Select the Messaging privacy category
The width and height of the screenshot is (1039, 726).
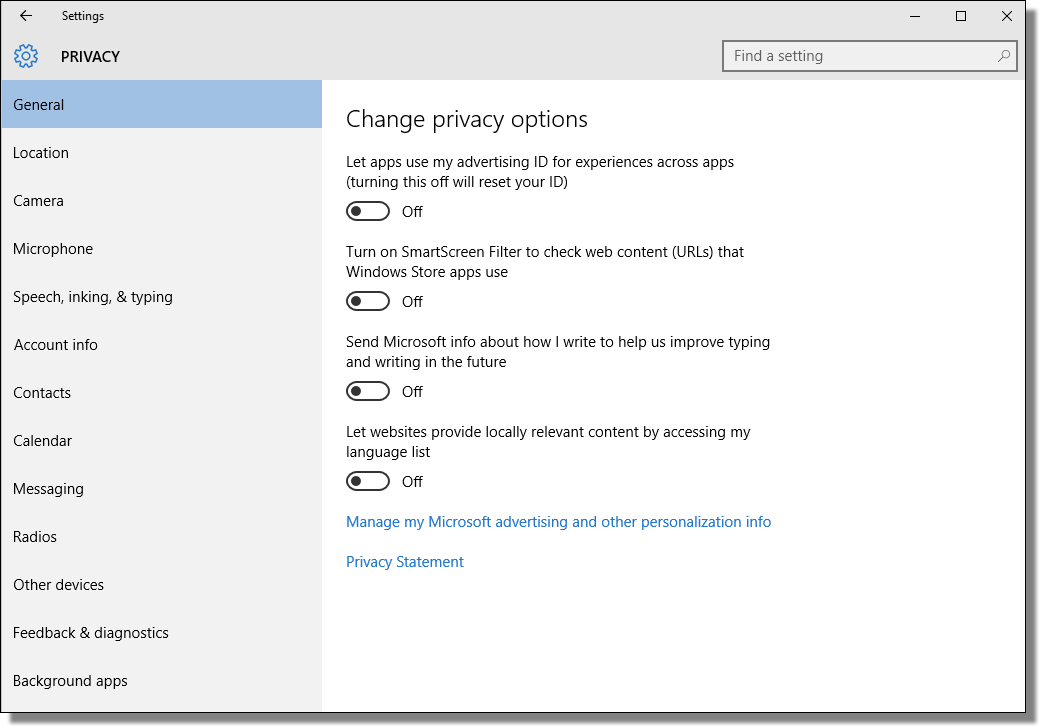[48, 488]
